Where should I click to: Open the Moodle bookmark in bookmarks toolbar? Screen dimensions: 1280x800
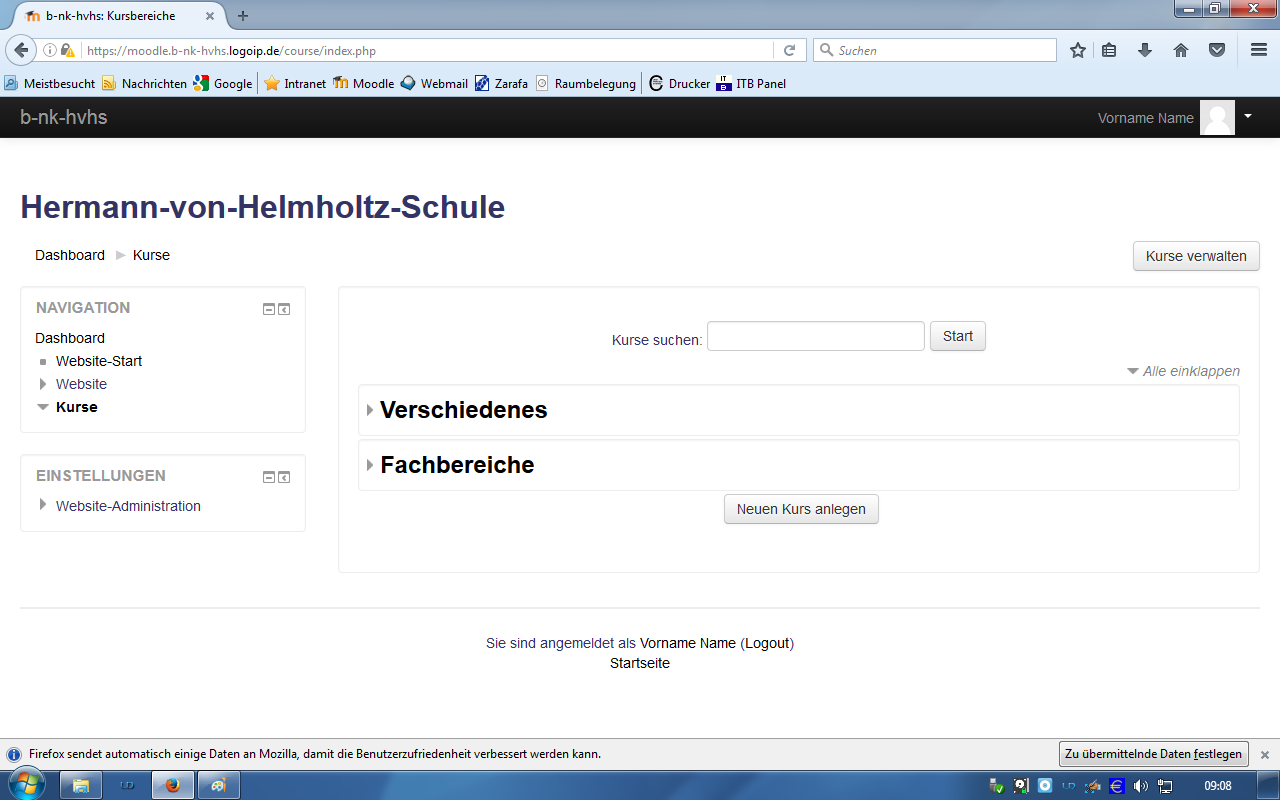tap(364, 84)
